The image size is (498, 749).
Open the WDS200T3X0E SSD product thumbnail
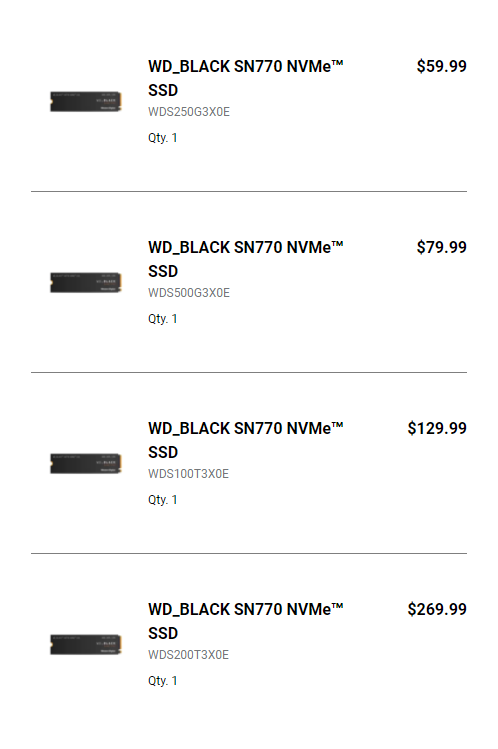point(86,644)
